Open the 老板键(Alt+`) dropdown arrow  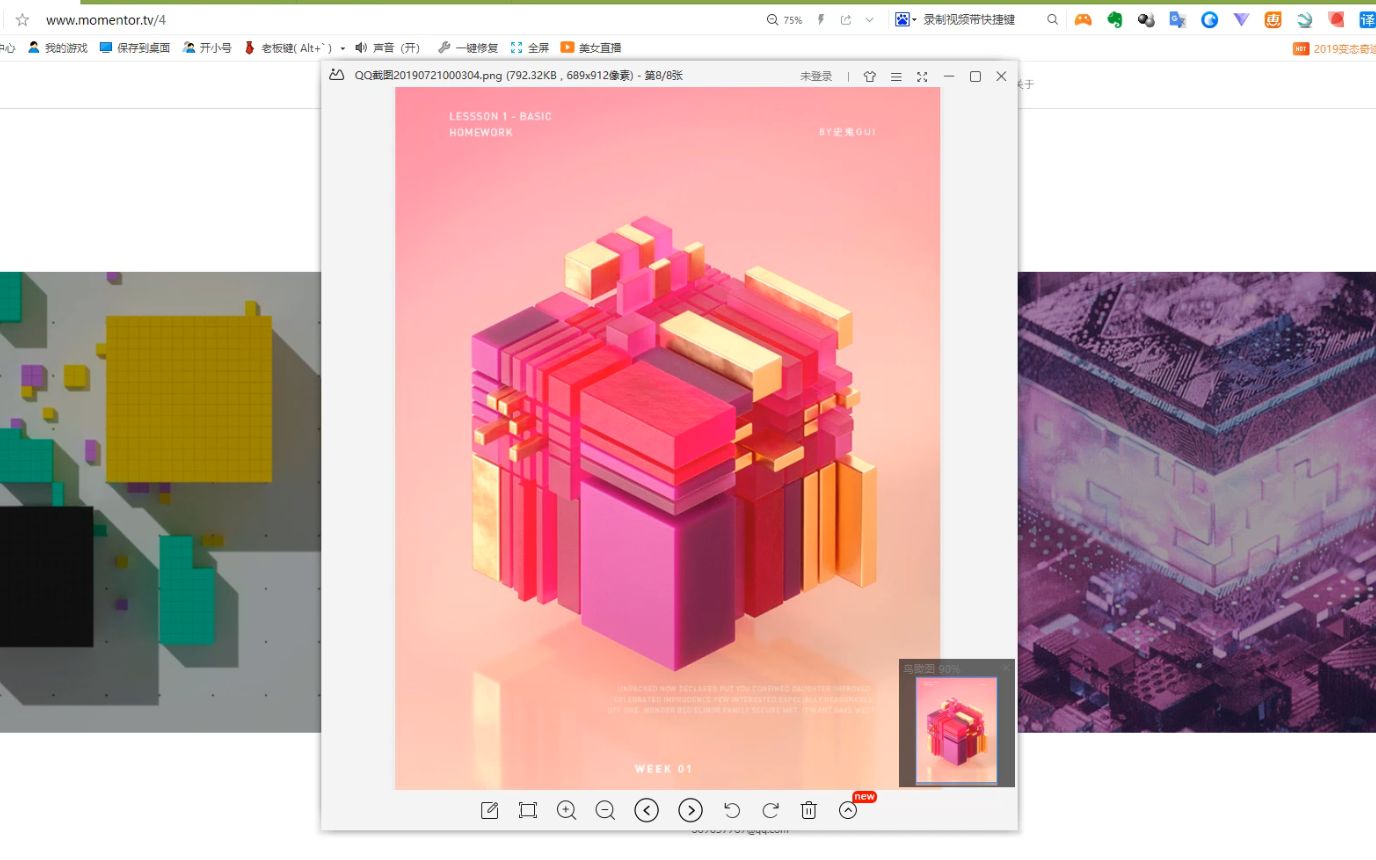click(344, 46)
